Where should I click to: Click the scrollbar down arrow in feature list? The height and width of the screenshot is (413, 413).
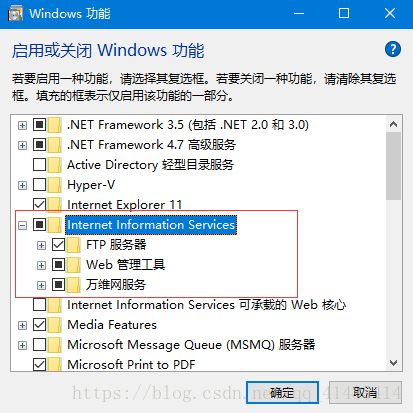point(393,363)
